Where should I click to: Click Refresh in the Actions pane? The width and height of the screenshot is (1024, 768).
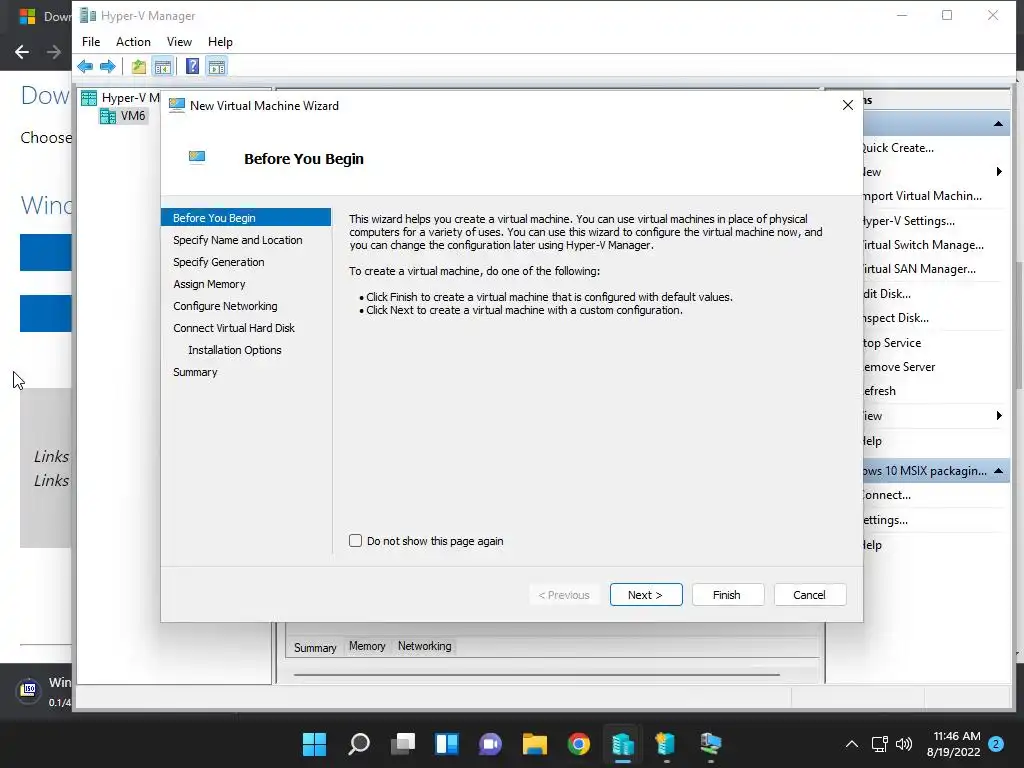[x=880, y=391]
